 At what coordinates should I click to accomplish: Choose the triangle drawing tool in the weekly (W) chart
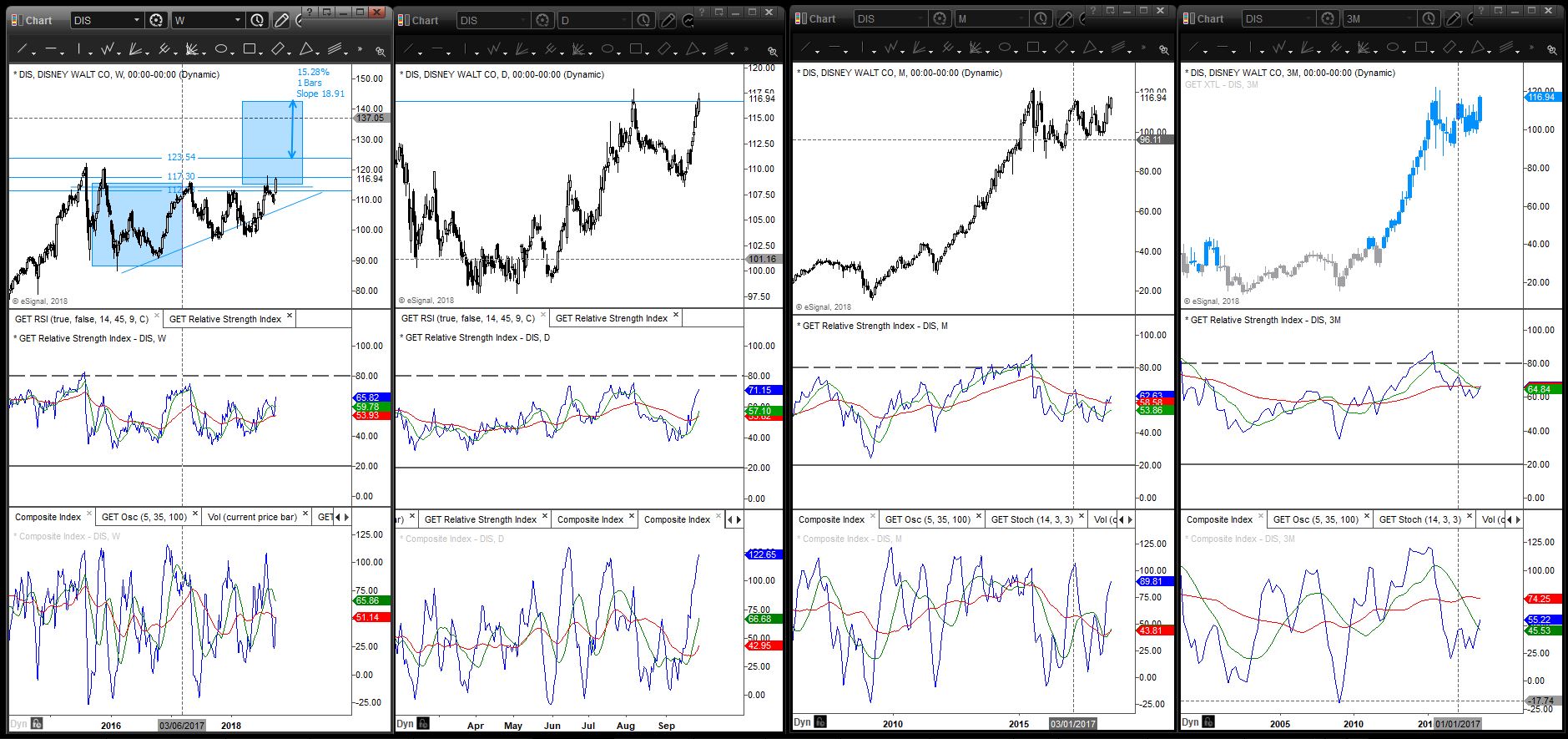click(x=306, y=49)
